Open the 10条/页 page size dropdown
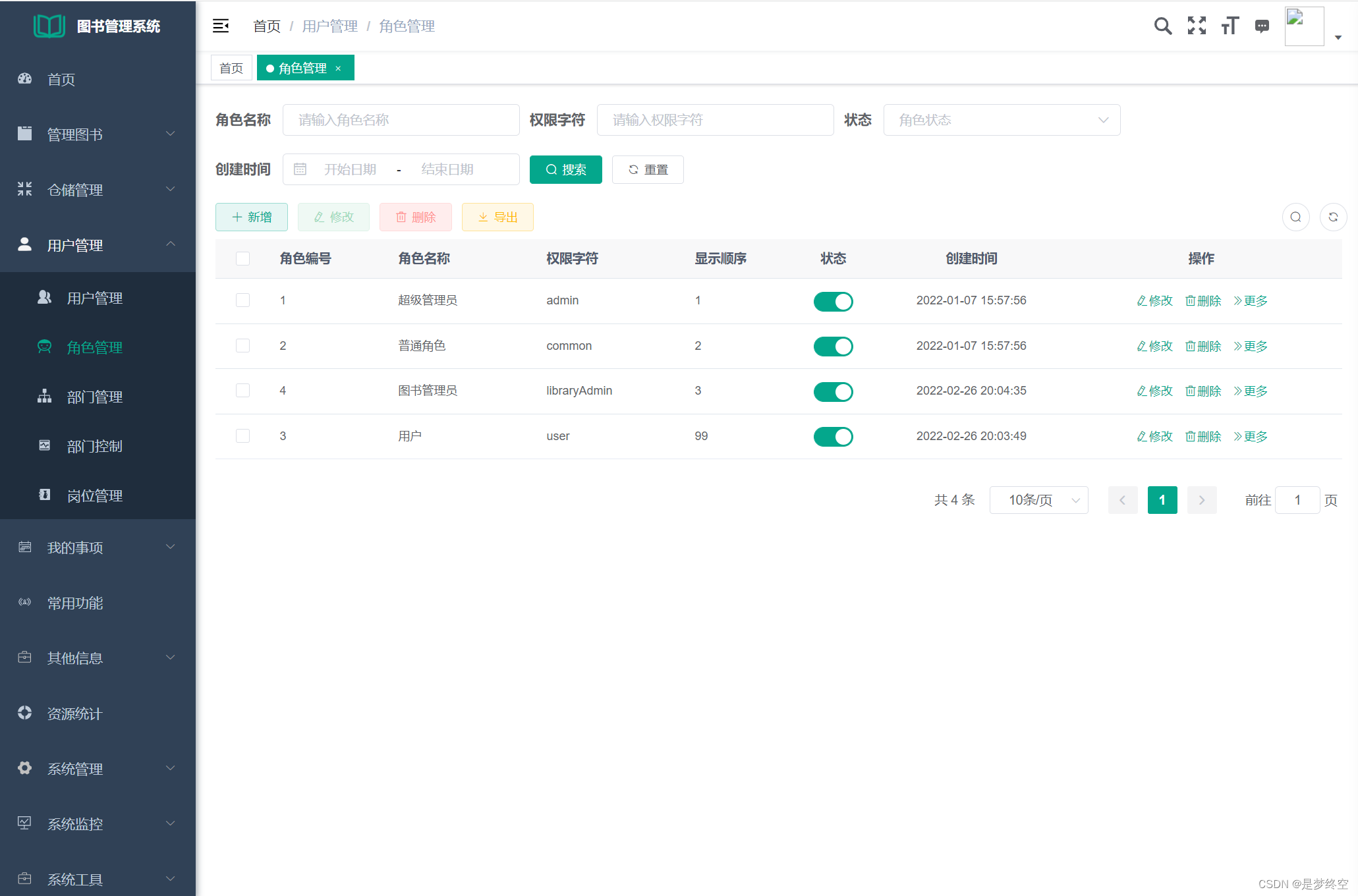This screenshot has width=1358, height=896. click(1038, 500)
